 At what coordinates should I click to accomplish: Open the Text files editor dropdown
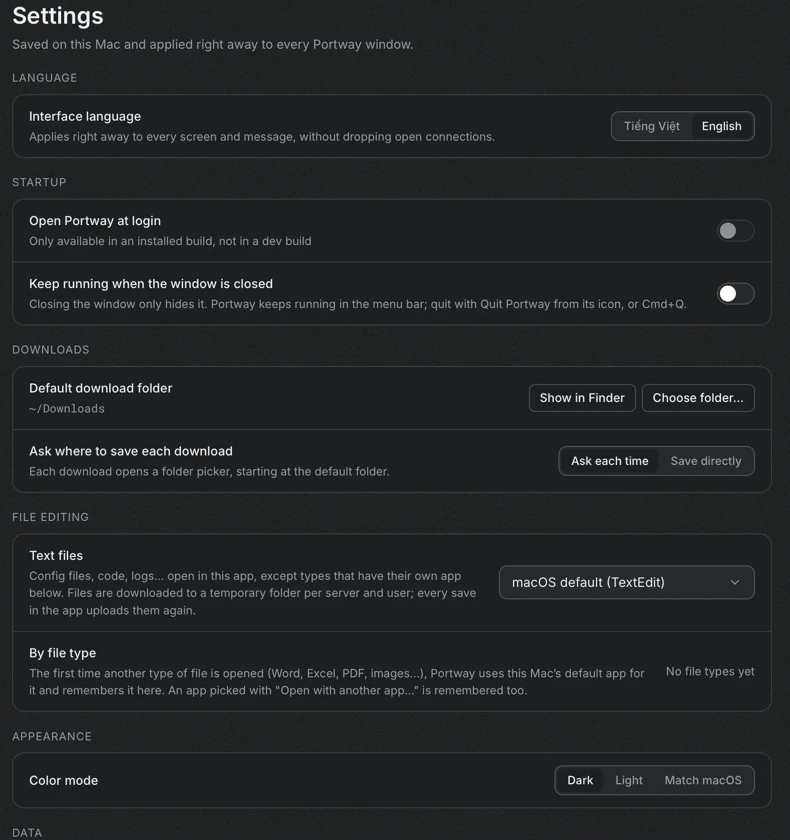pyautogui.click(x=627, y=582)
